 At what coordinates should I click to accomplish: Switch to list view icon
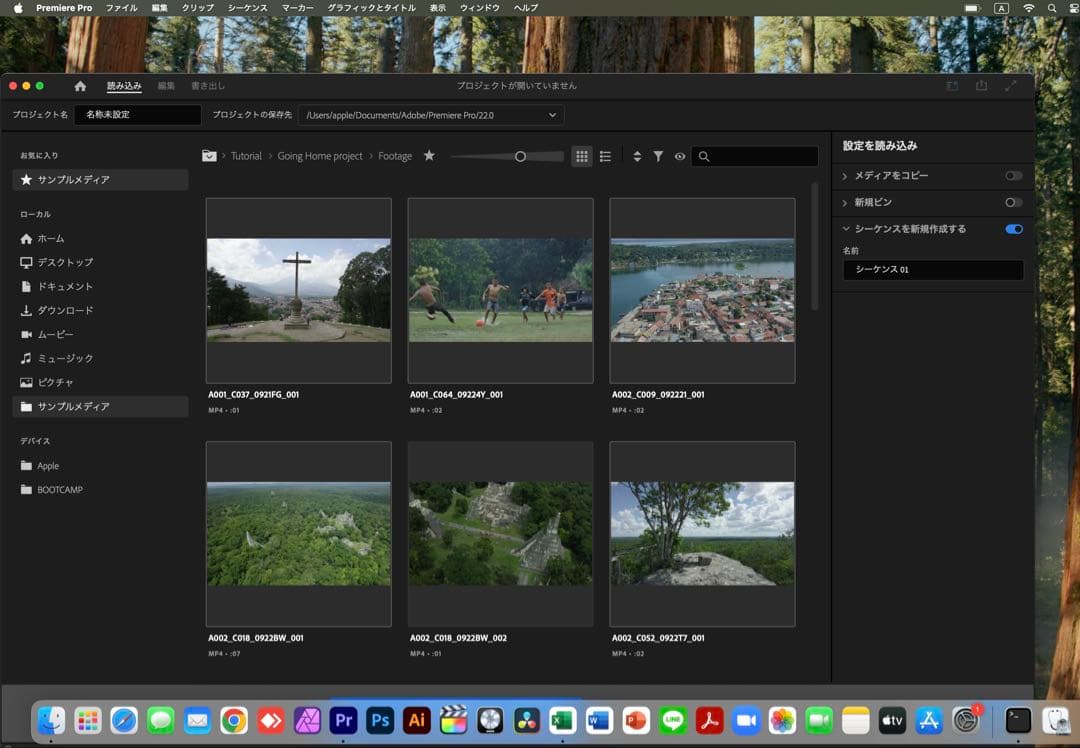[605, 156]
